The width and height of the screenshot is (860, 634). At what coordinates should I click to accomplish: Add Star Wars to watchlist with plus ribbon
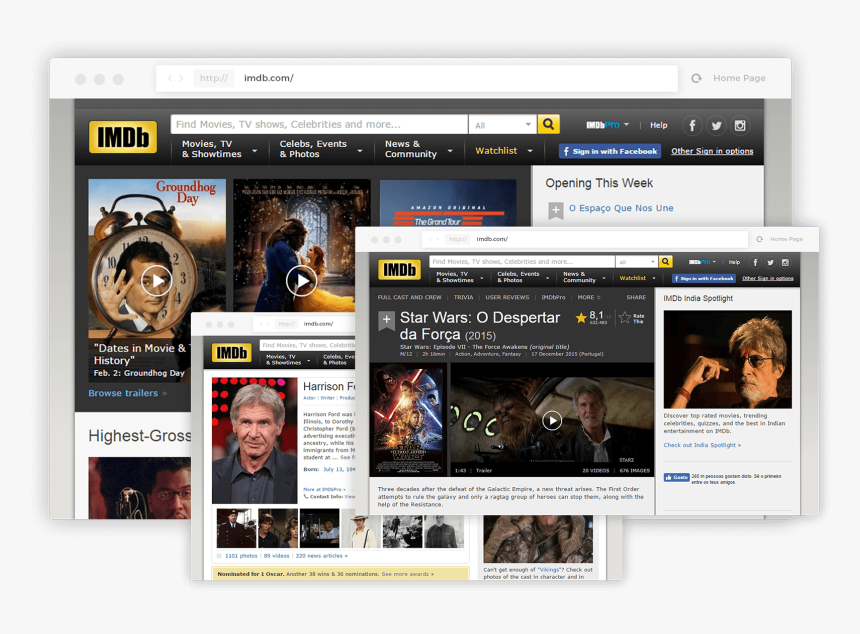(x=386, y=320)
